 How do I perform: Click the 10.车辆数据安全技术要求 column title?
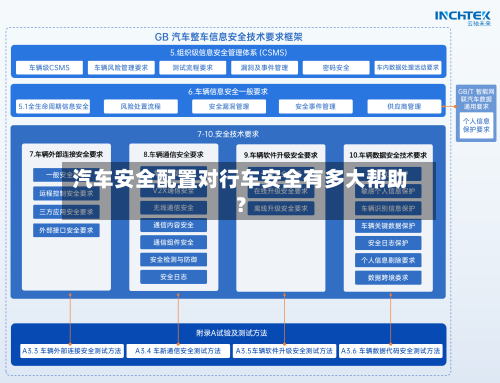coord(388,155)
